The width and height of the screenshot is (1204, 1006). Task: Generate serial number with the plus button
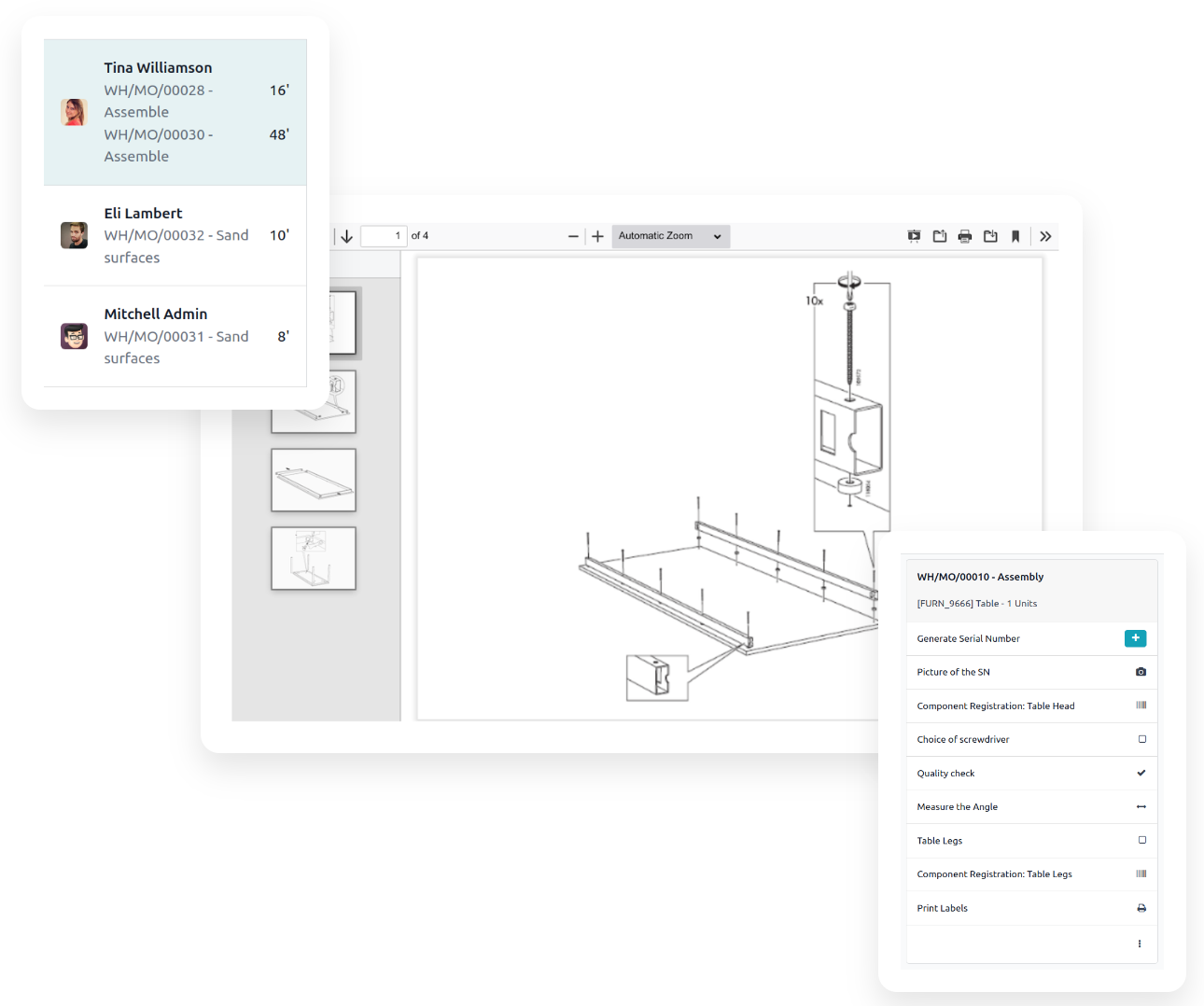(1135, 638)
